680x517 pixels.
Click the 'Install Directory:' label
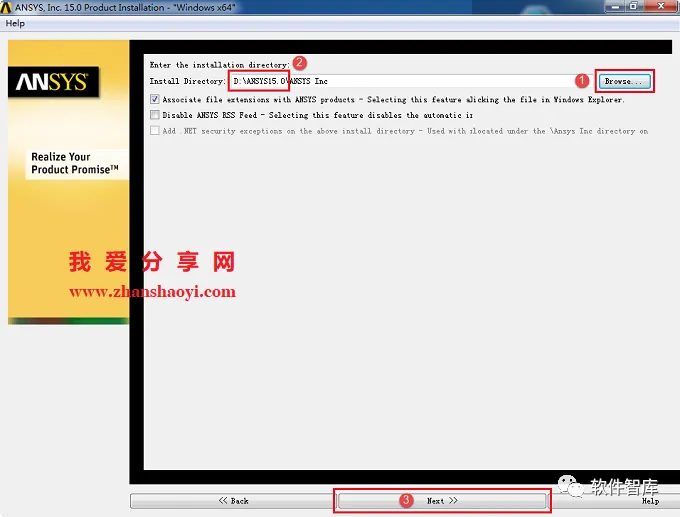point(187,81)
